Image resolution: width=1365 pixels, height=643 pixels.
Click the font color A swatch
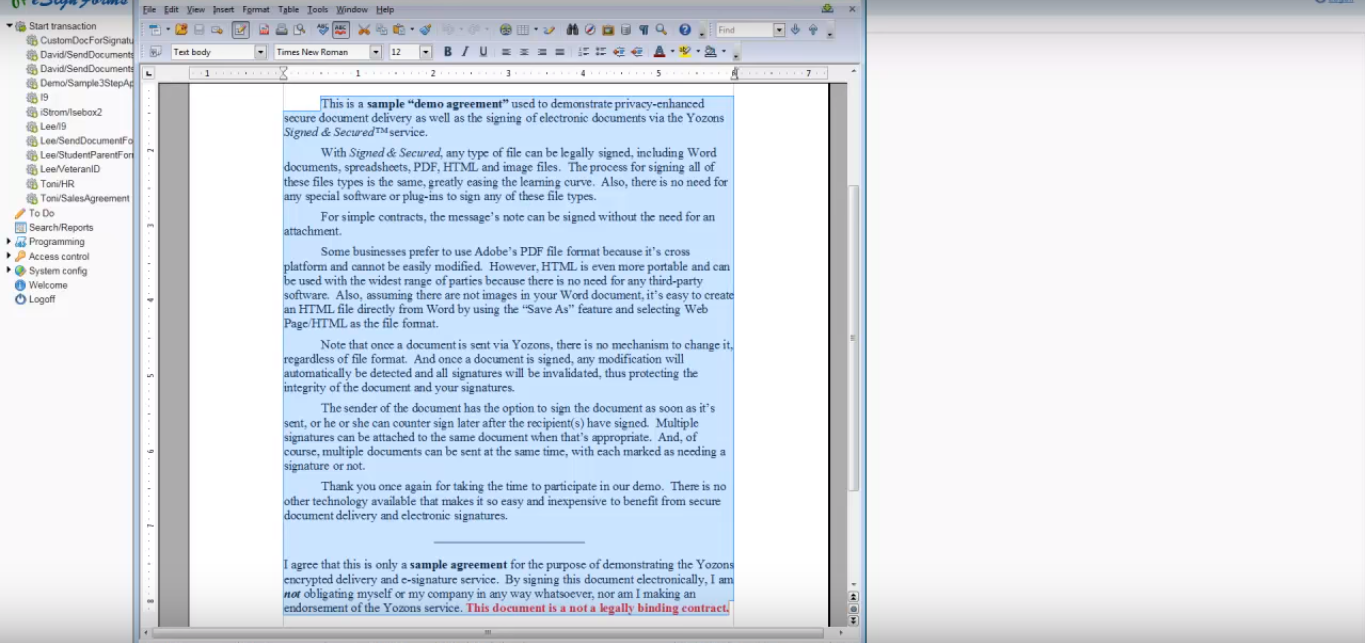click(659, 52)
